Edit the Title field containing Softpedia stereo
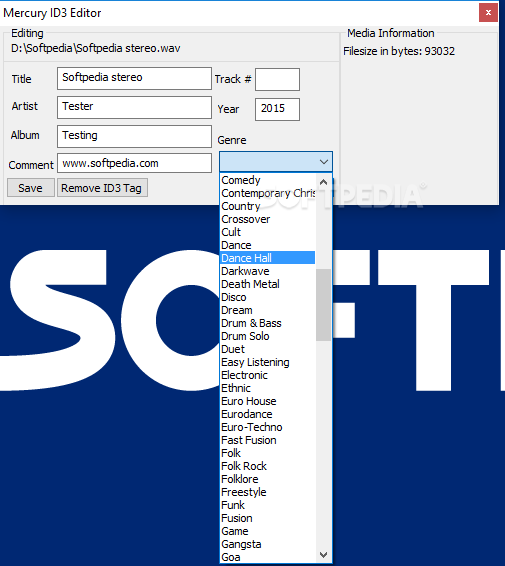The height and width of the screenshot is (566, 505). click(x=134, y=78)
